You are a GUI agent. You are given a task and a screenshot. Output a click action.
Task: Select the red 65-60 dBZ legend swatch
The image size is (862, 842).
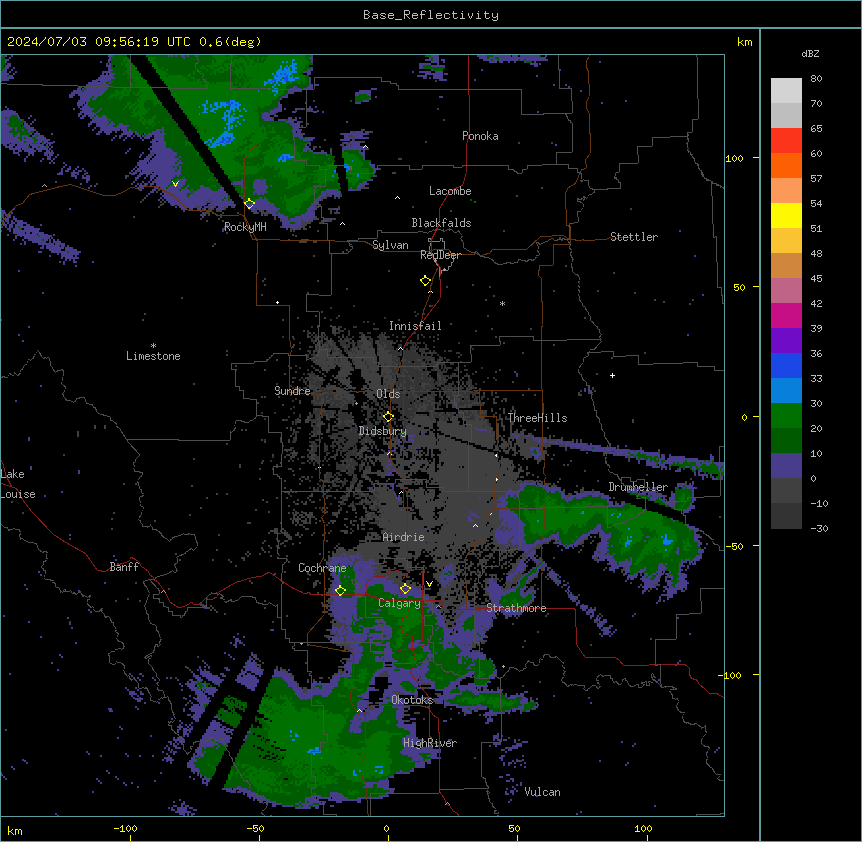click(786, 141)
